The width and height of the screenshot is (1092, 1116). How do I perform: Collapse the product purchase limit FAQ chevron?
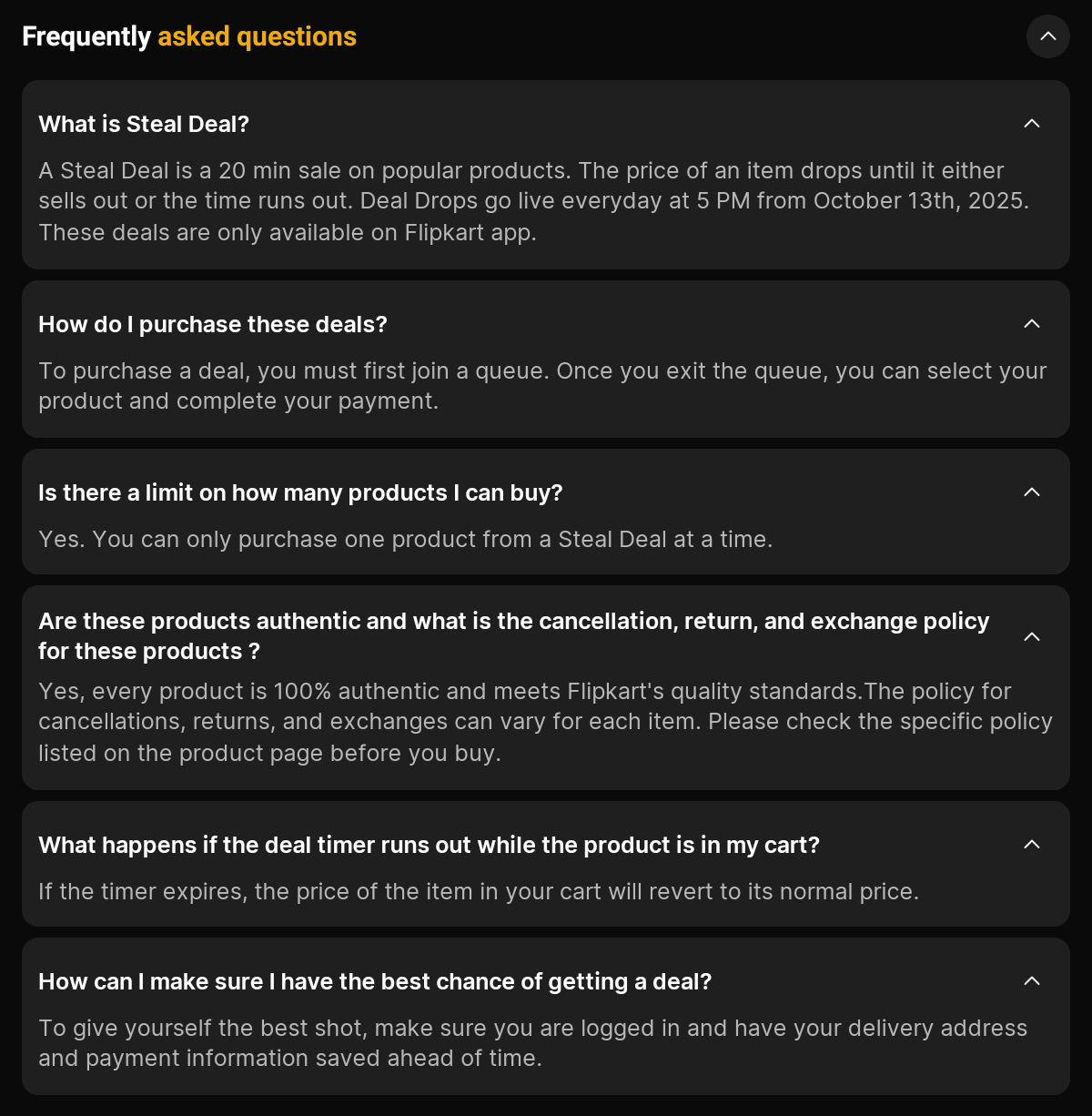(x=1031, y=492)
